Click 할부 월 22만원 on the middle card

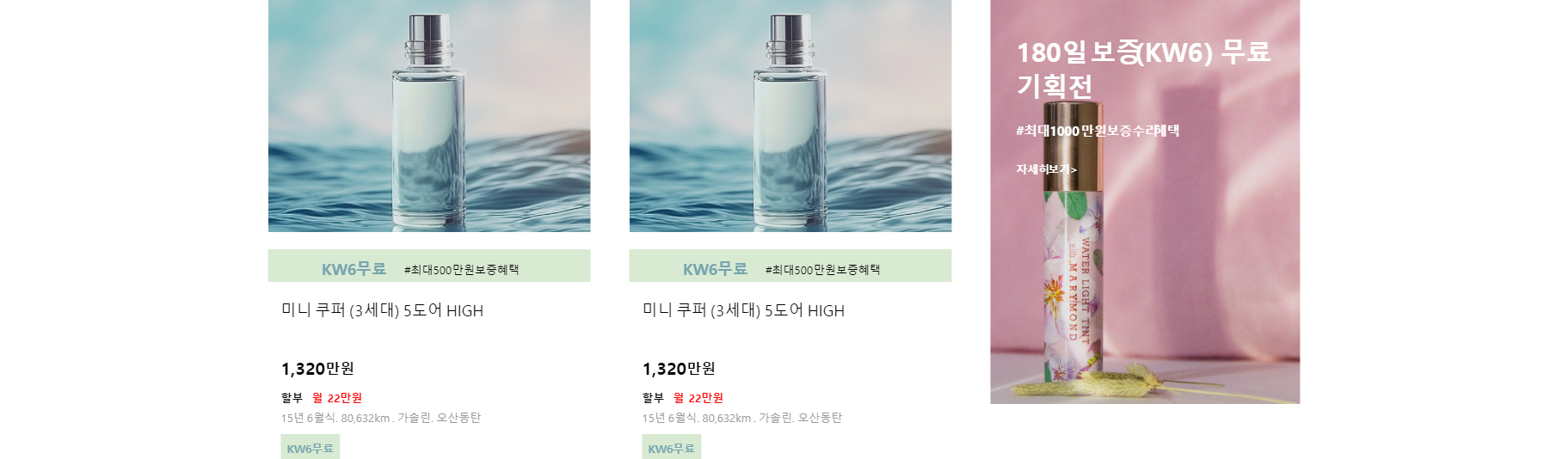pos(682,398)
